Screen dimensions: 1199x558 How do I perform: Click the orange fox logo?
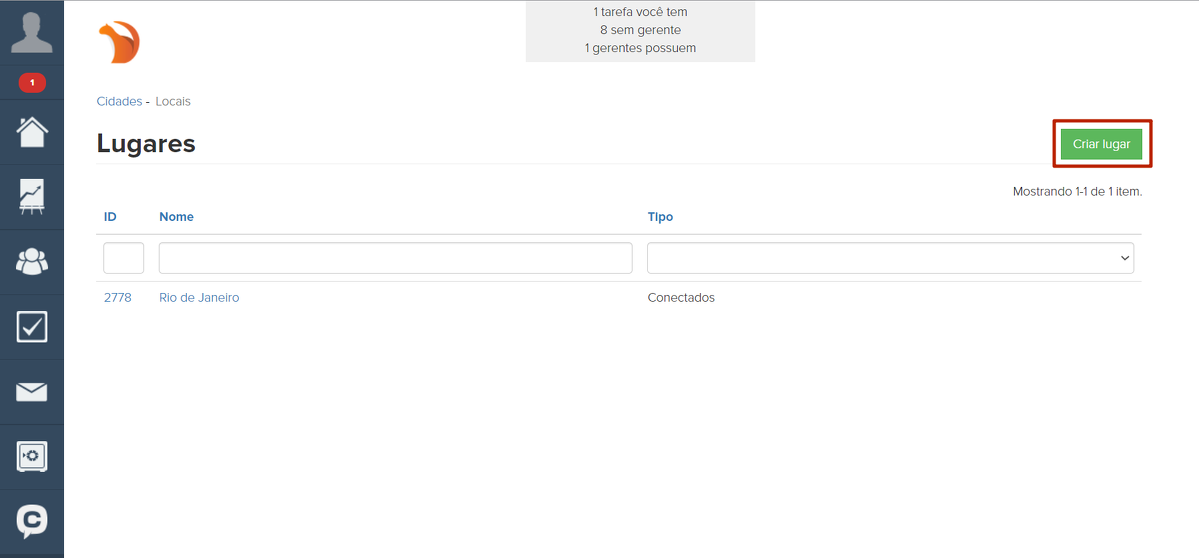tap(119, 43)
